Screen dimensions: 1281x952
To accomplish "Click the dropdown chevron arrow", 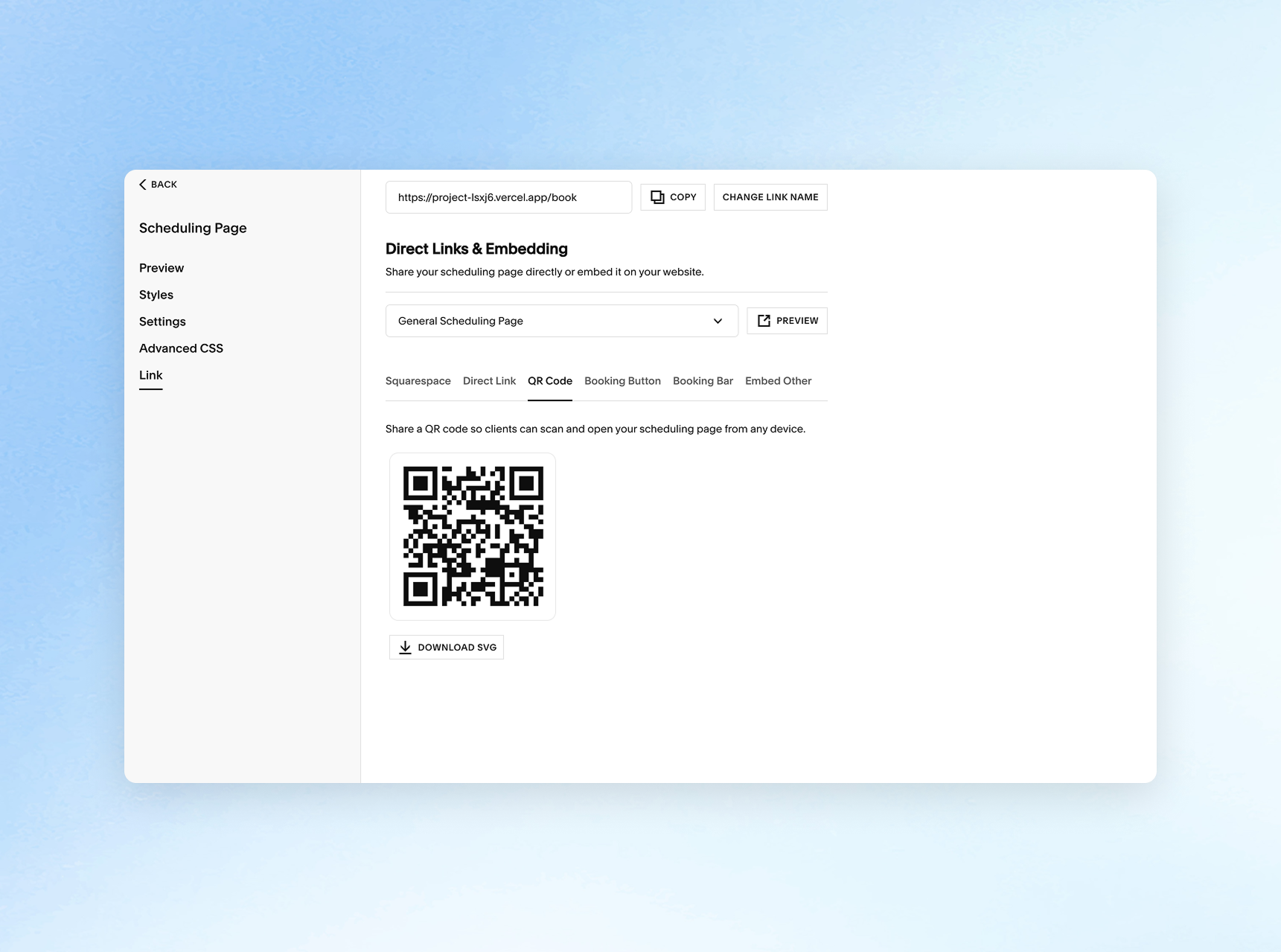I will [x=718, y=321].
